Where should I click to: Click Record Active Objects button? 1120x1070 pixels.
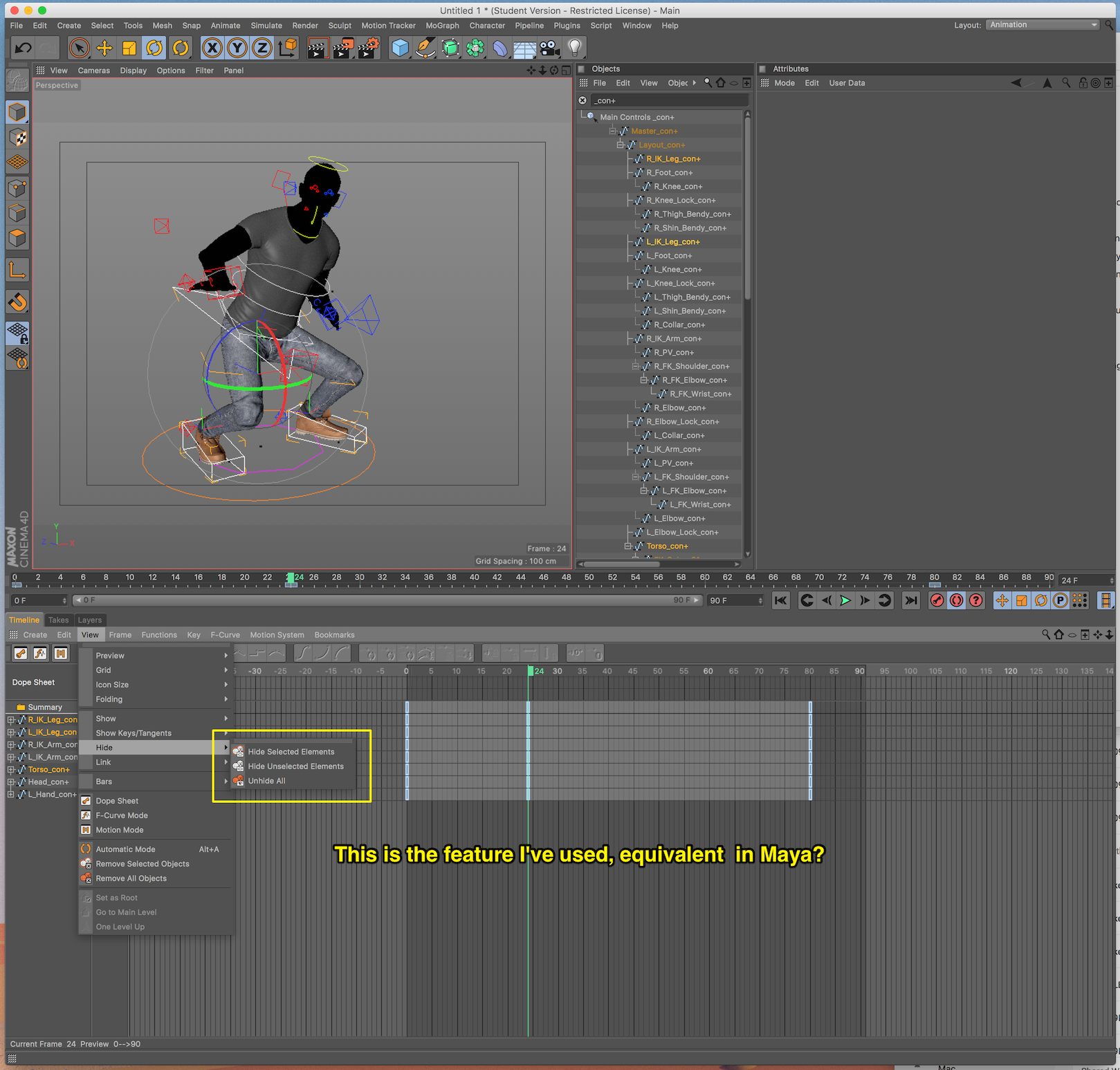point(937,600)
